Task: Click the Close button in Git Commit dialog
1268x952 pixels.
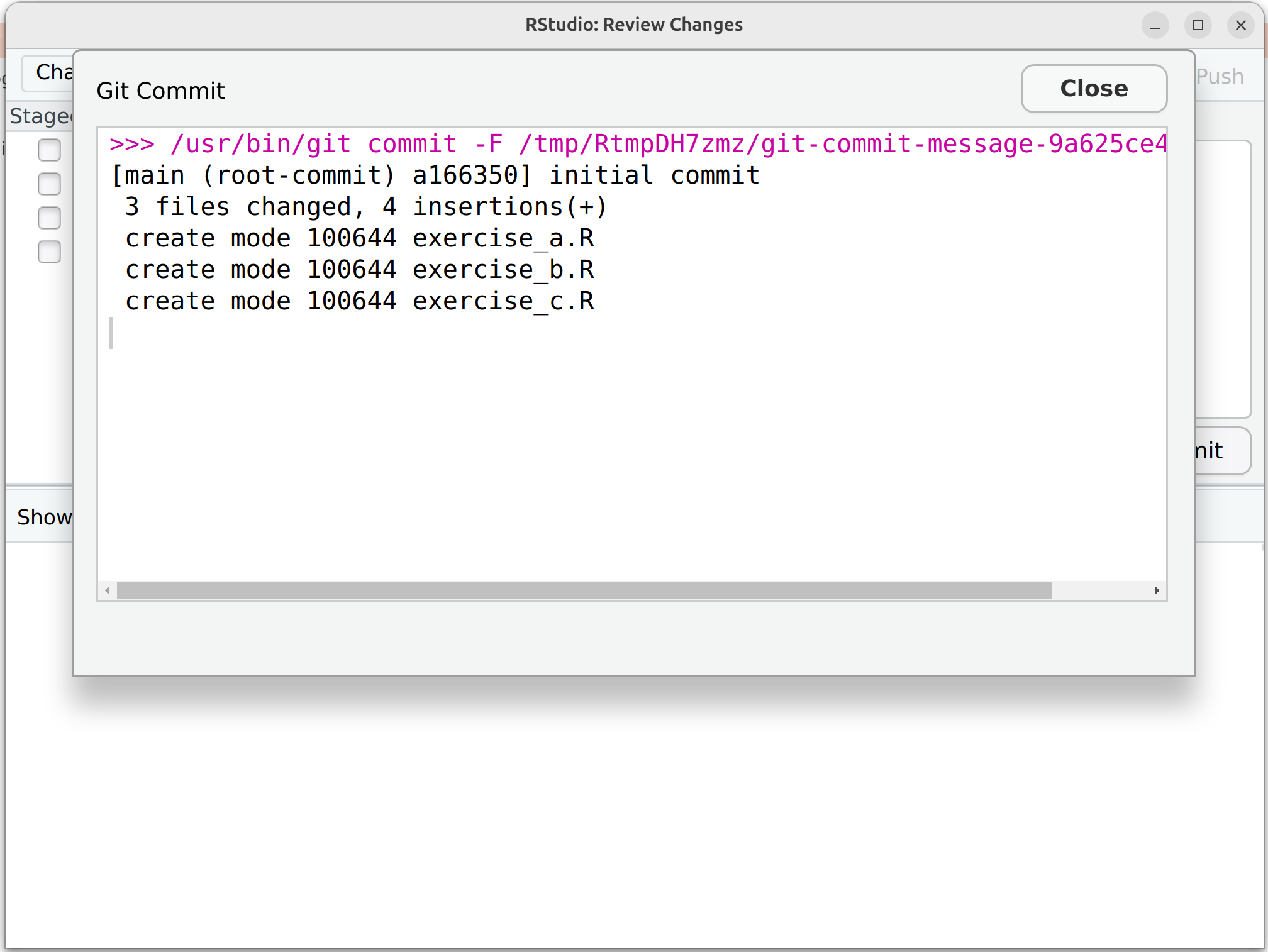Action: (x=1093, y=89)
